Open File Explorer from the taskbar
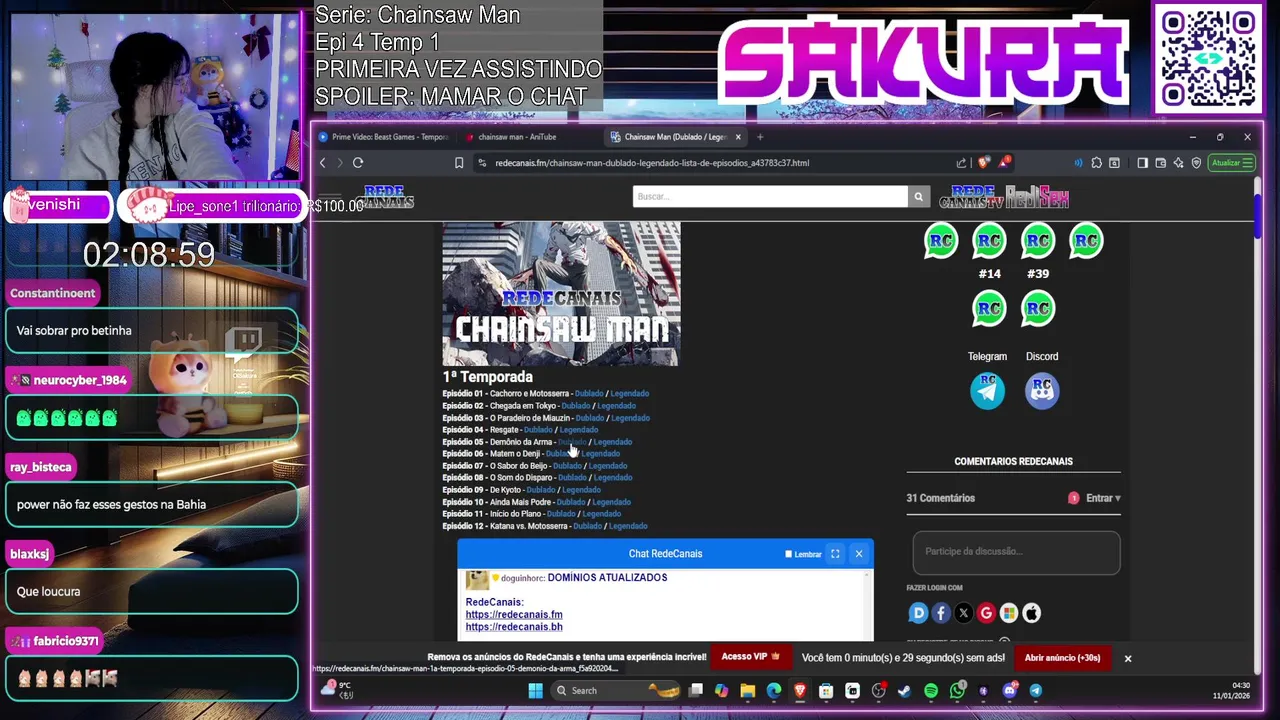1280x720 pixels. 747,690
